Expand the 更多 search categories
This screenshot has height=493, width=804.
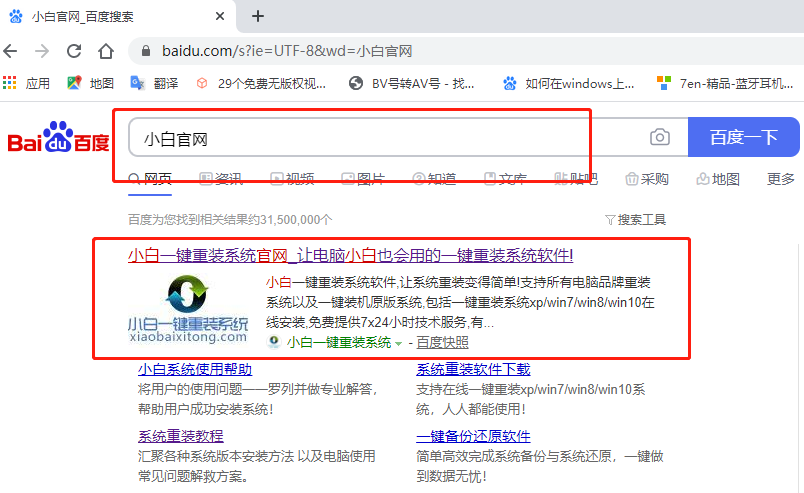click(780, 179)
